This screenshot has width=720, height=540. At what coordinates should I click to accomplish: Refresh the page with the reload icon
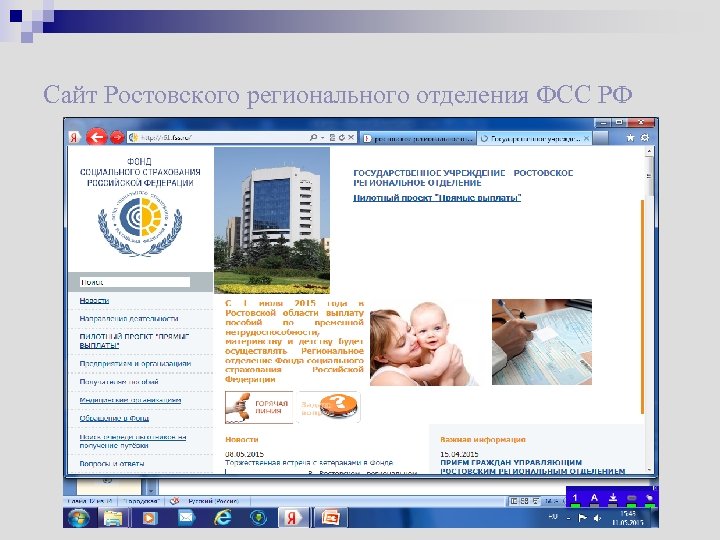(342, 137)
